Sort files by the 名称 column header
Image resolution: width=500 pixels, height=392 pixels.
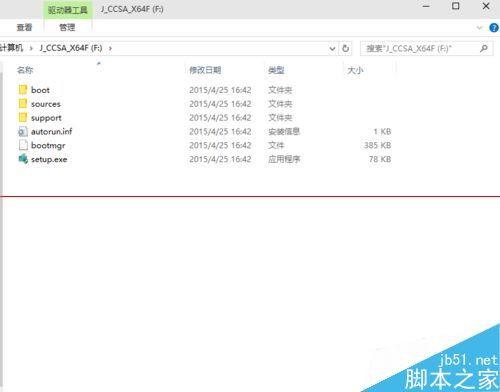click(25, 70)
